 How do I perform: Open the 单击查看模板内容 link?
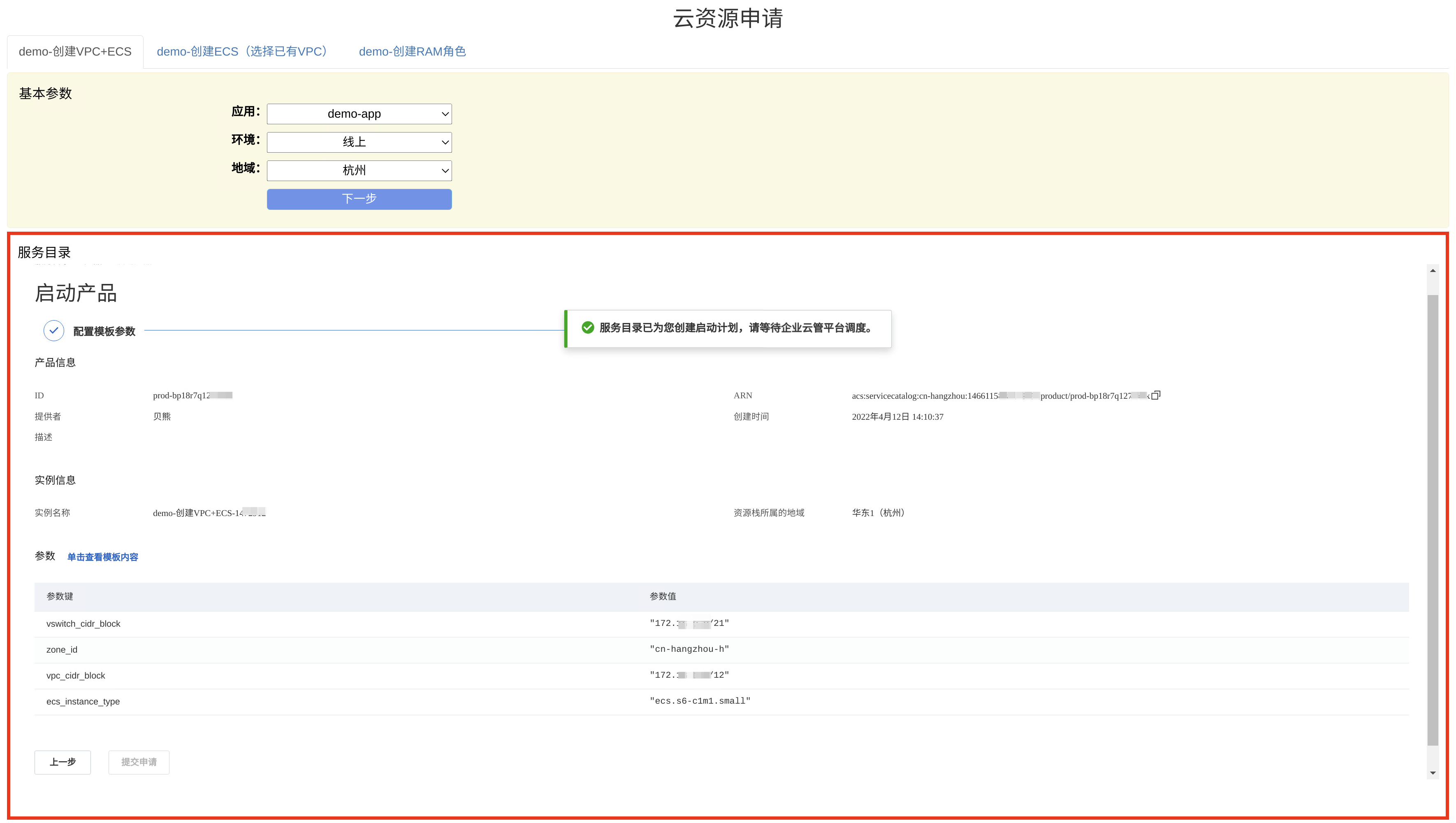click(x=102, y=557)
